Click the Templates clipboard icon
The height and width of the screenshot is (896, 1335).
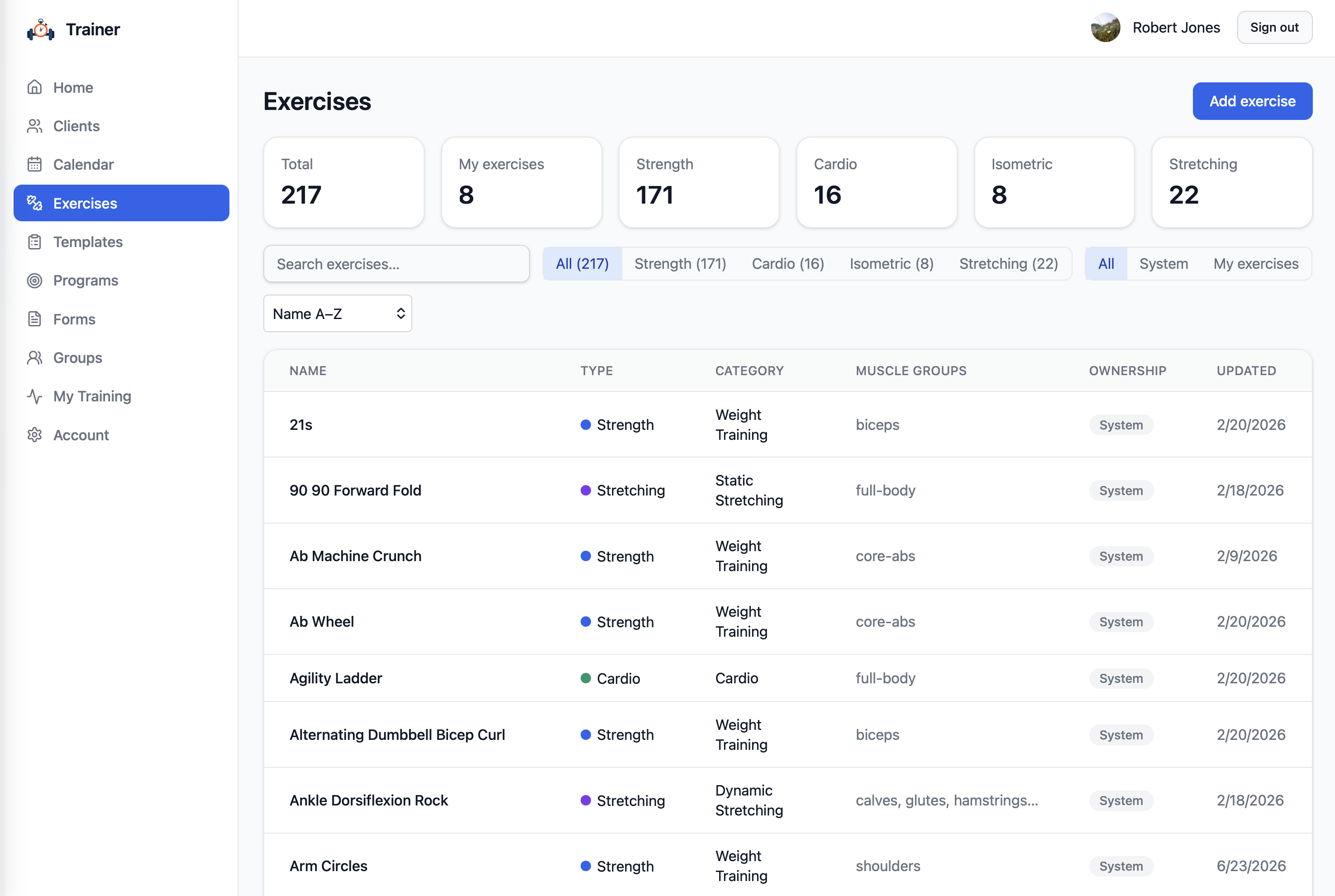tap(35, 242)
